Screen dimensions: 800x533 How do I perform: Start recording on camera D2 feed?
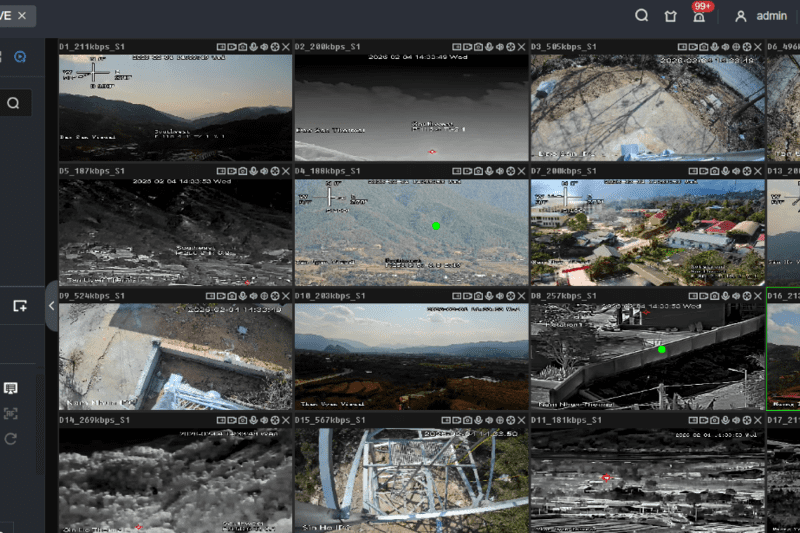[x=465, y=47]
